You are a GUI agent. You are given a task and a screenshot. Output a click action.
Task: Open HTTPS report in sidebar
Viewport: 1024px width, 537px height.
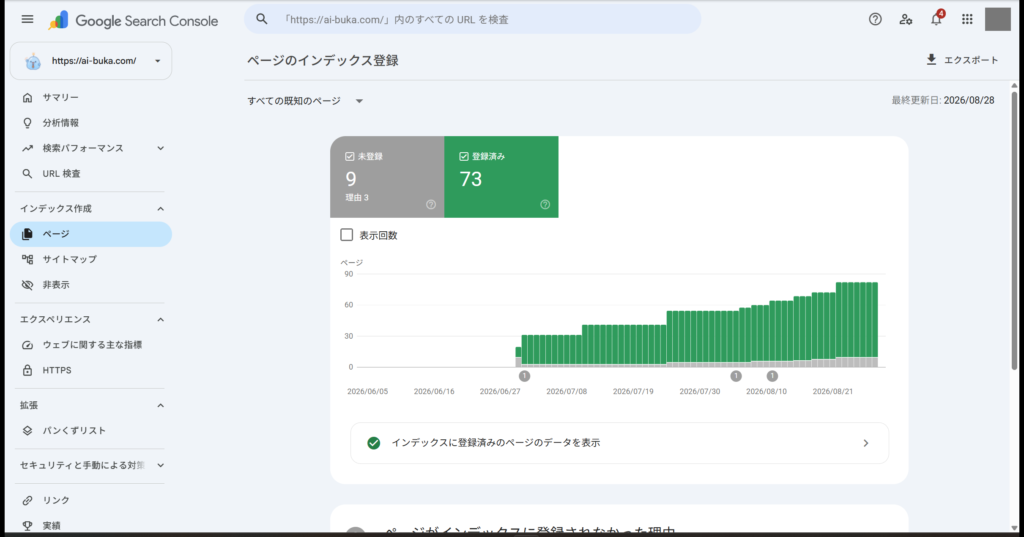tap(57, 370)
